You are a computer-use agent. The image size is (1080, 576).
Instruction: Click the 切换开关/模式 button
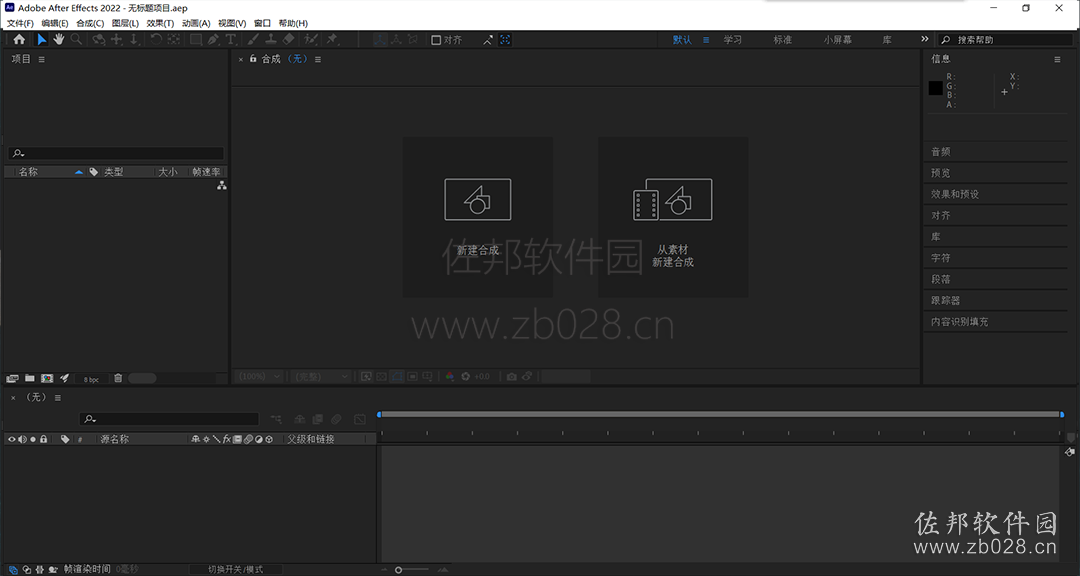[x=236, y=570]
